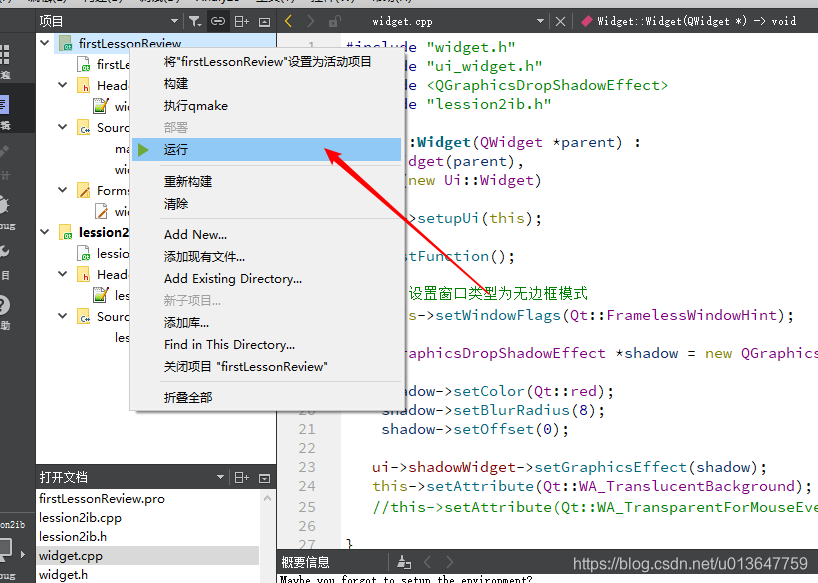The image size is (818, 583).
Task: Choose close project firstLessonReview entry
Action: click(x=267, y=367)
